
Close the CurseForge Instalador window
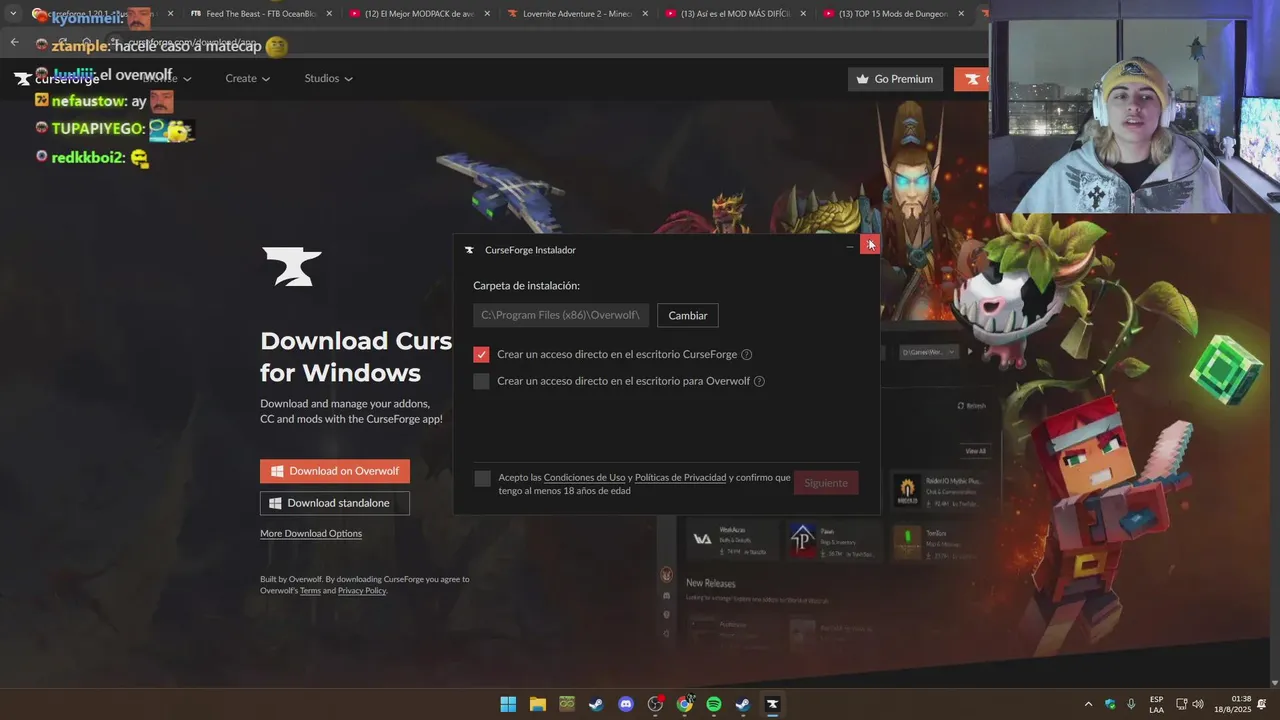click(x=870, y=245)
